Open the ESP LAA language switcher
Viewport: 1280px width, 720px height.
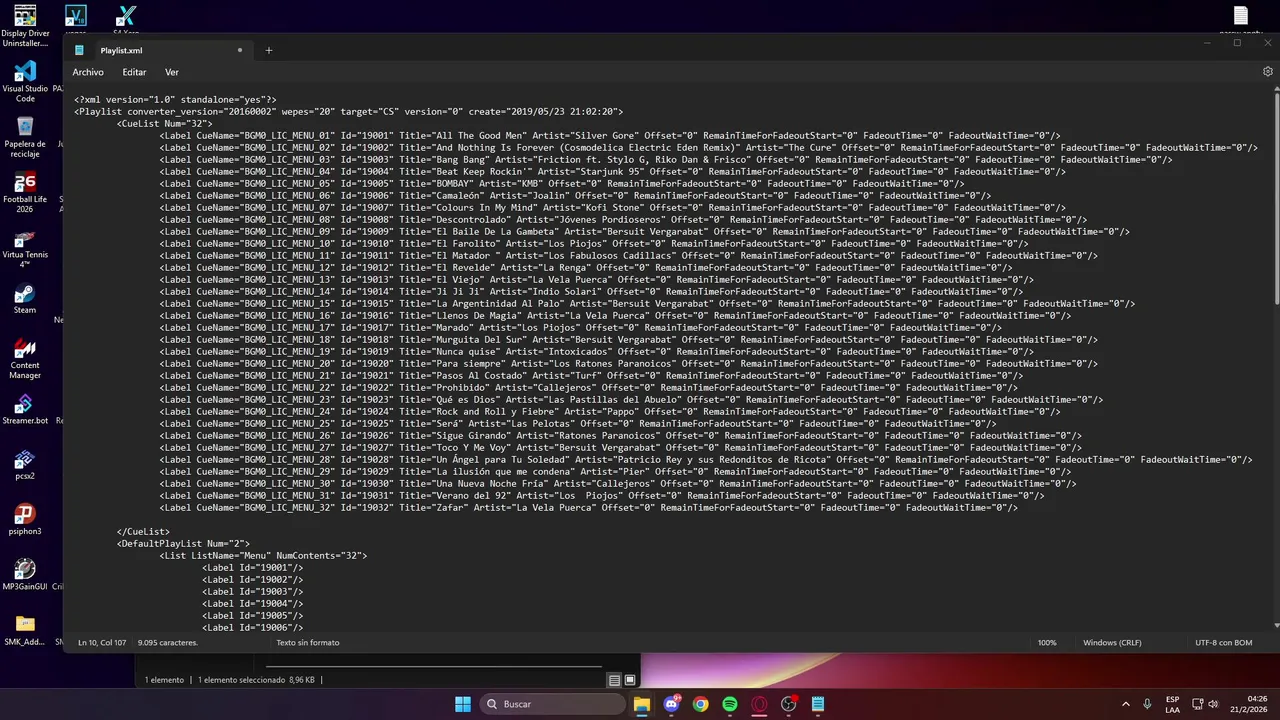[x=1172, y=704]
